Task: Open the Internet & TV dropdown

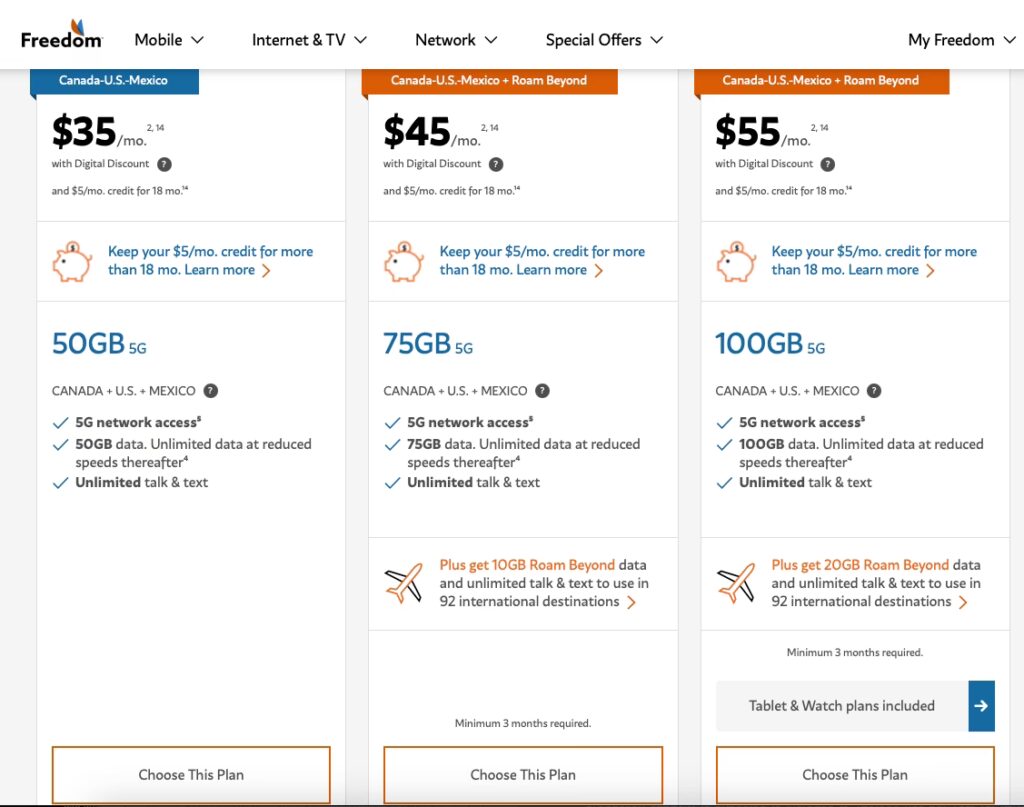Action: (x=309, y=40)
